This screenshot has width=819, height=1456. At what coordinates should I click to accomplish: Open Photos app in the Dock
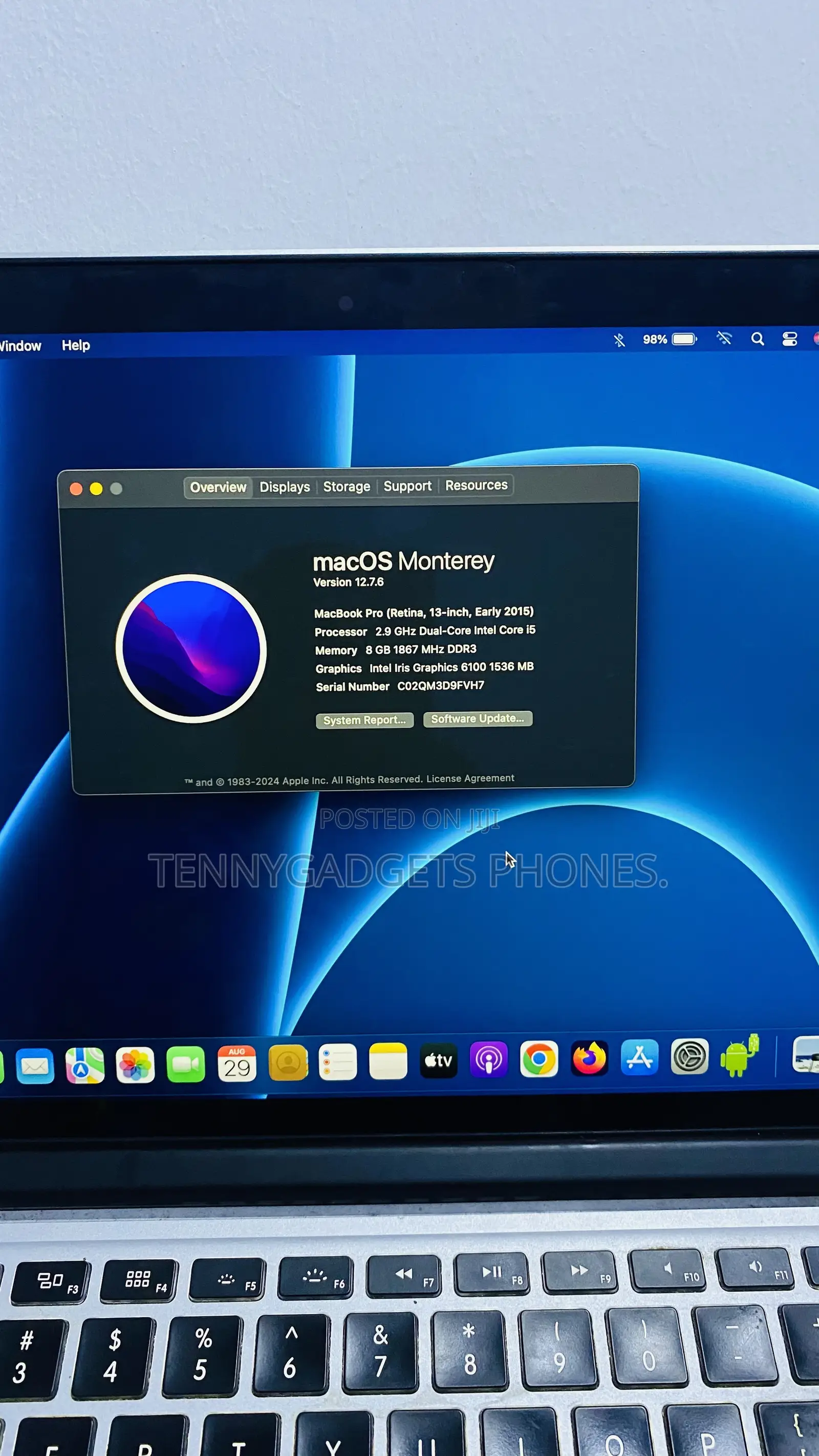[x=135, y=1065]
